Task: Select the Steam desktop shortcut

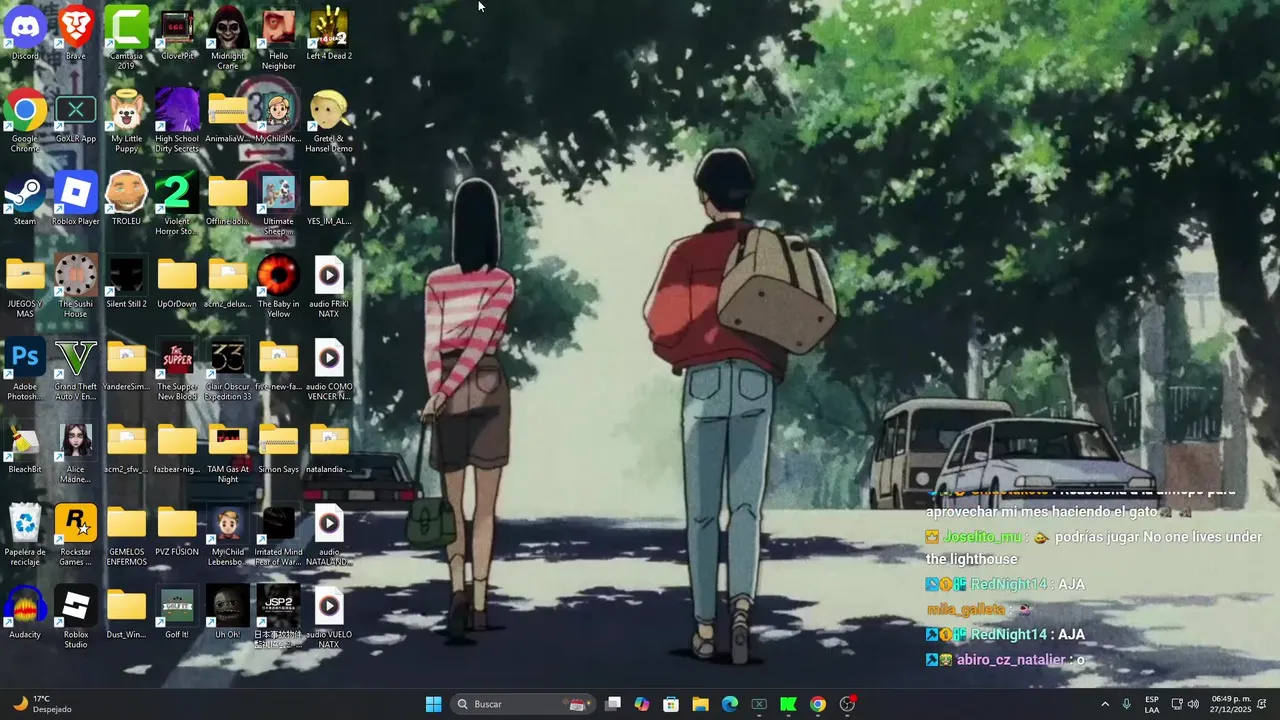Action: (25, 199)
